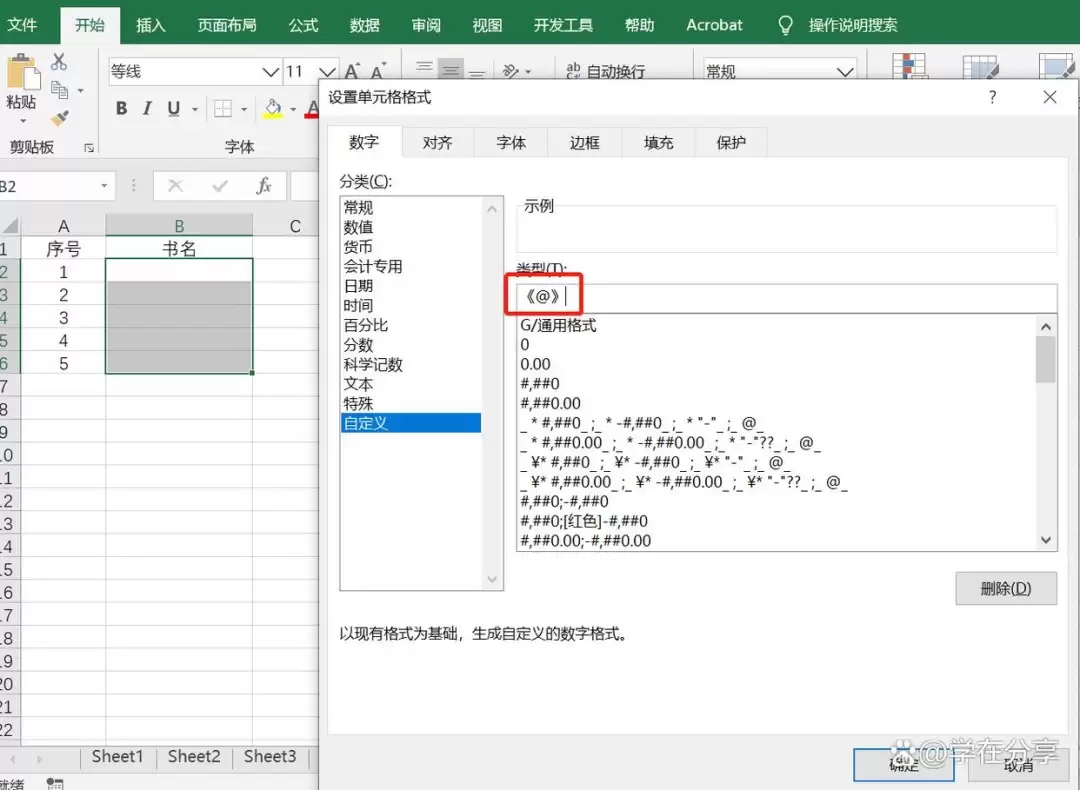Toggle Italic formatting

[x=147, y=108]
